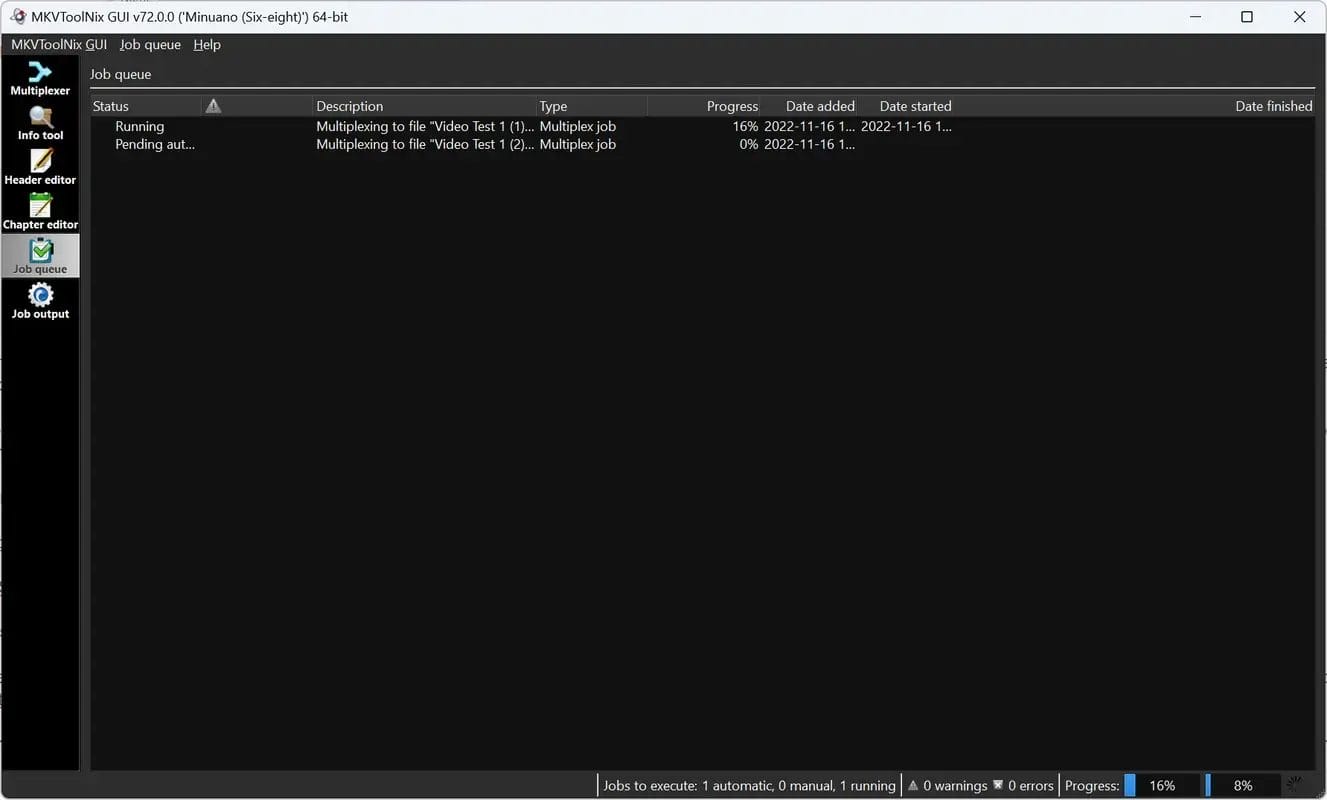The width and height of the screenshot is (1327, 800).
Task: Click the warning triangle column header
Action: (x=213, y=106)
